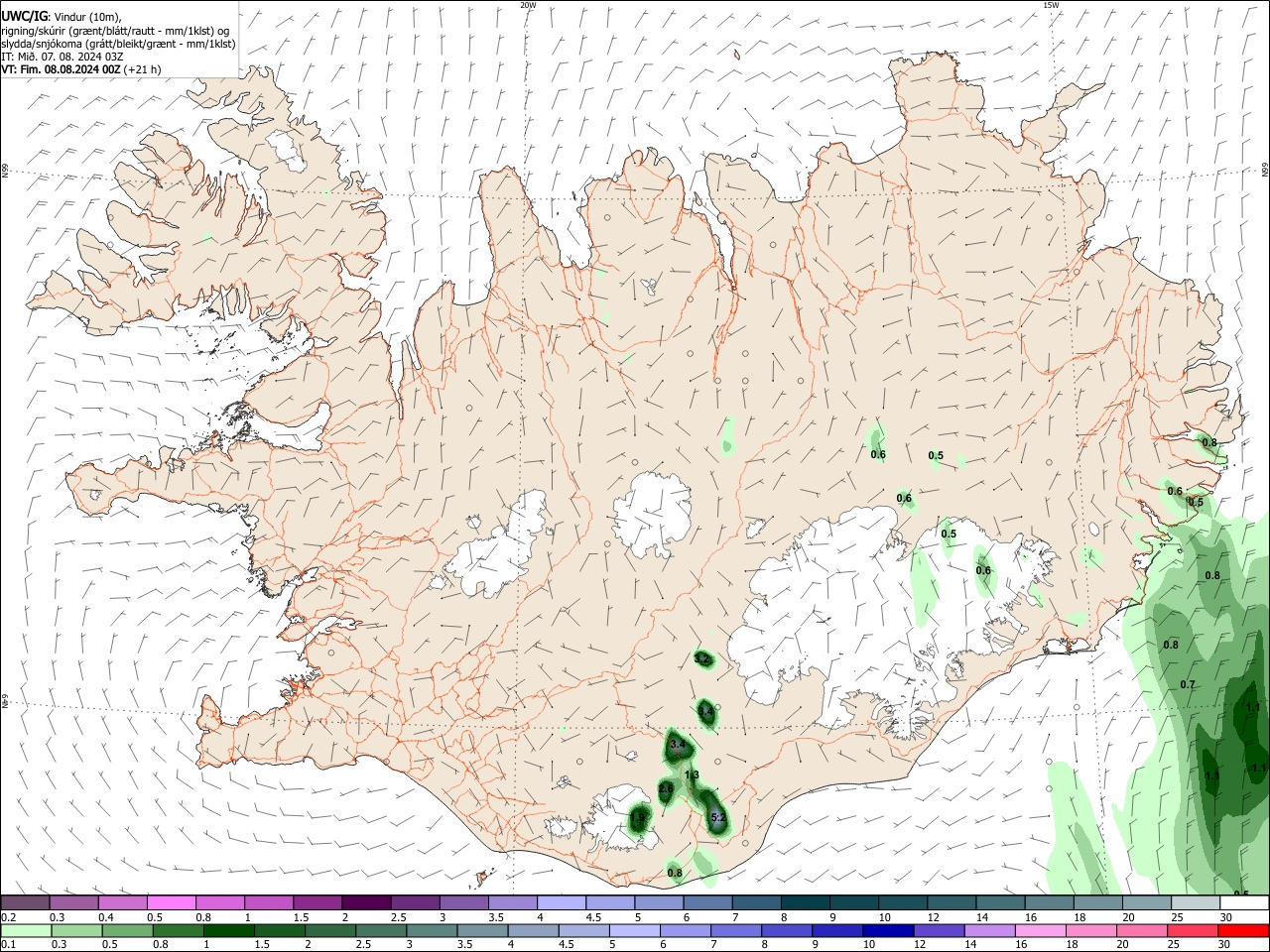Click the 2.6 precipitation value on the map
The image size is (1270, 952).
click(666, 788)
